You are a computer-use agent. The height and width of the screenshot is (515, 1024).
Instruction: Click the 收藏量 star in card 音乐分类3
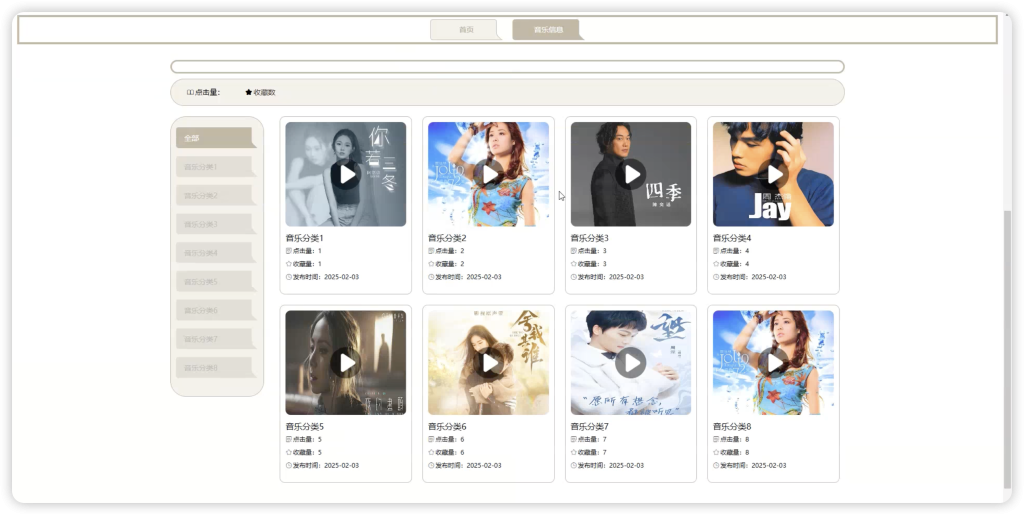click(574, 264)
